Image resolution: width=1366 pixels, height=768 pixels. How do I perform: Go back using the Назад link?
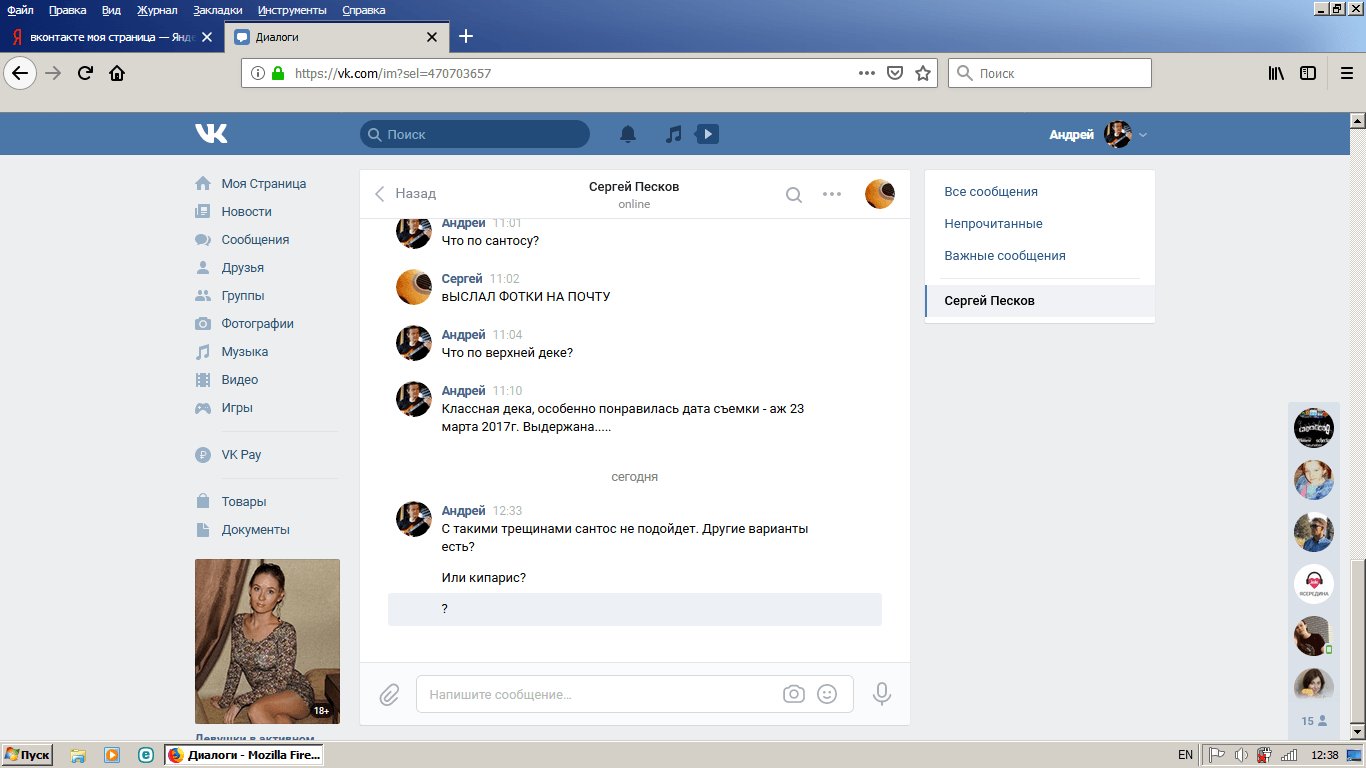(x=406, y=194)
